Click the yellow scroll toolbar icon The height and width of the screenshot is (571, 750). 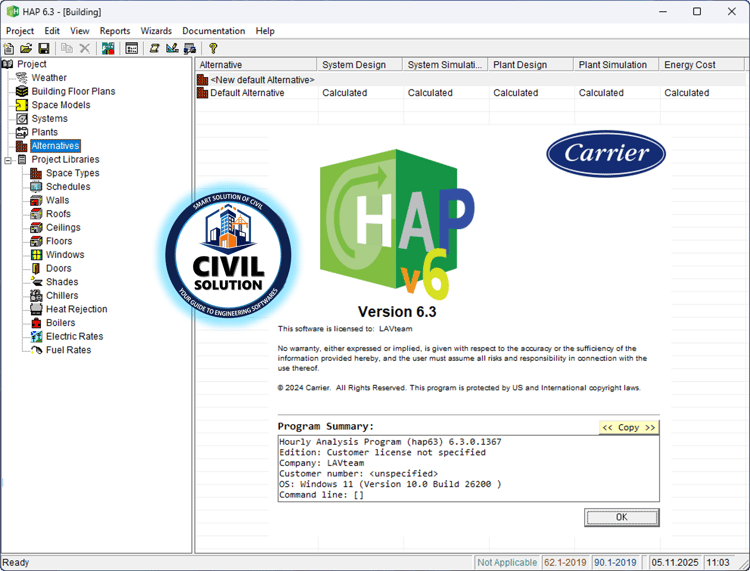[154, 48]
